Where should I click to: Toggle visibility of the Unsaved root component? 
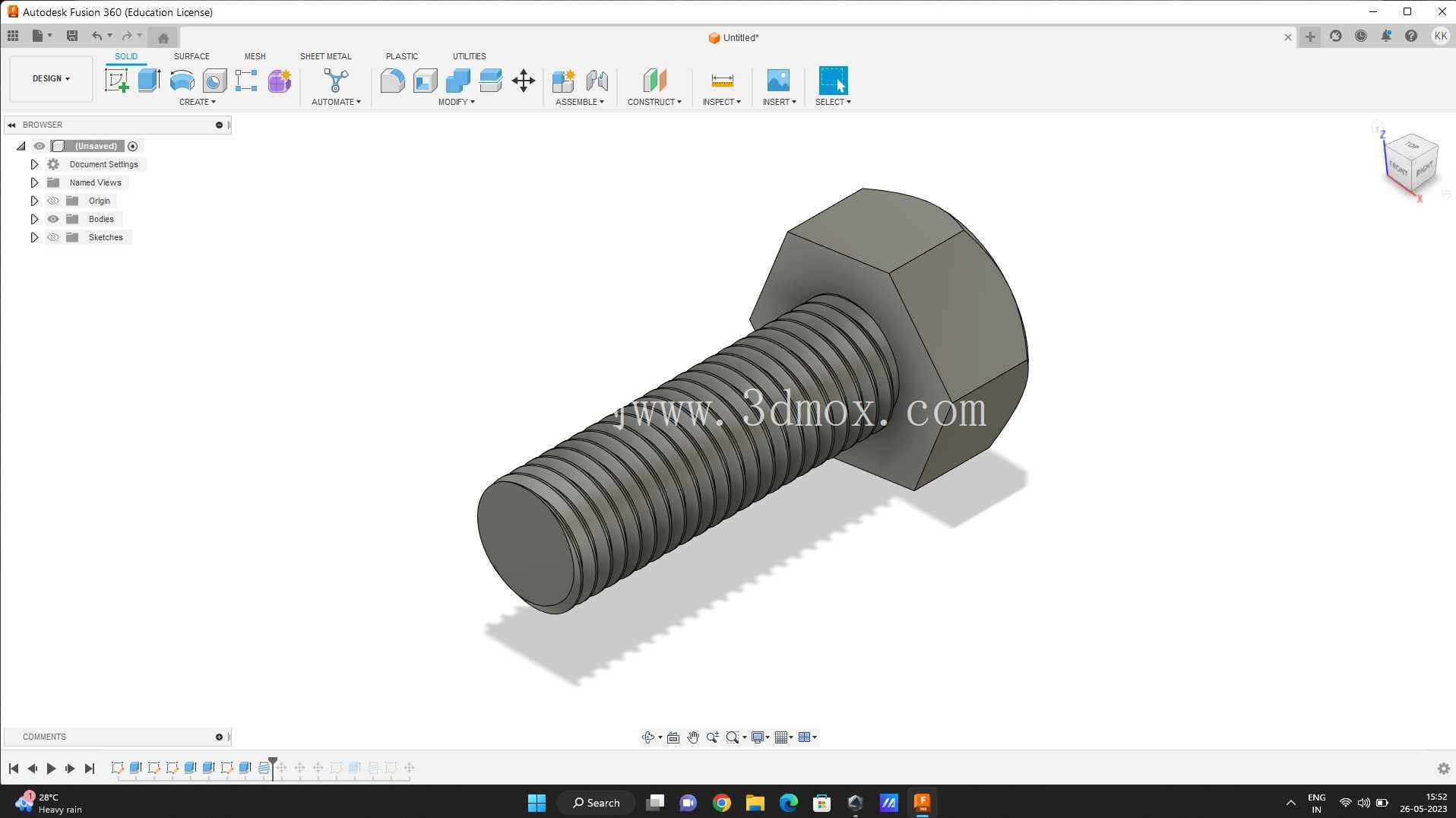(40, 146)
